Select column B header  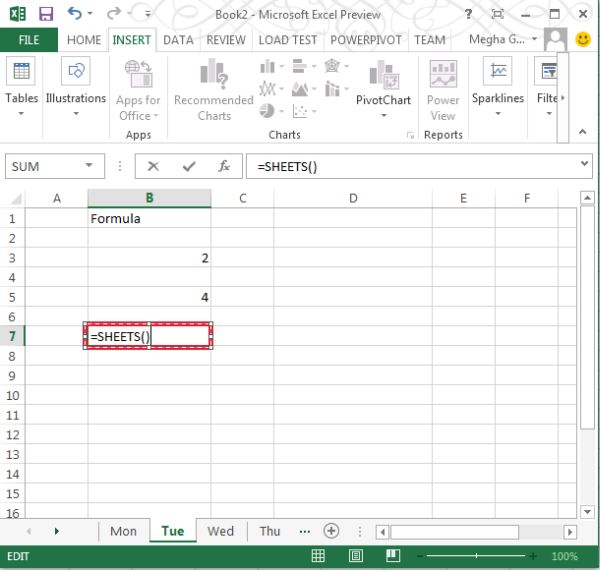pyautogui.click(x=149, y=198)
